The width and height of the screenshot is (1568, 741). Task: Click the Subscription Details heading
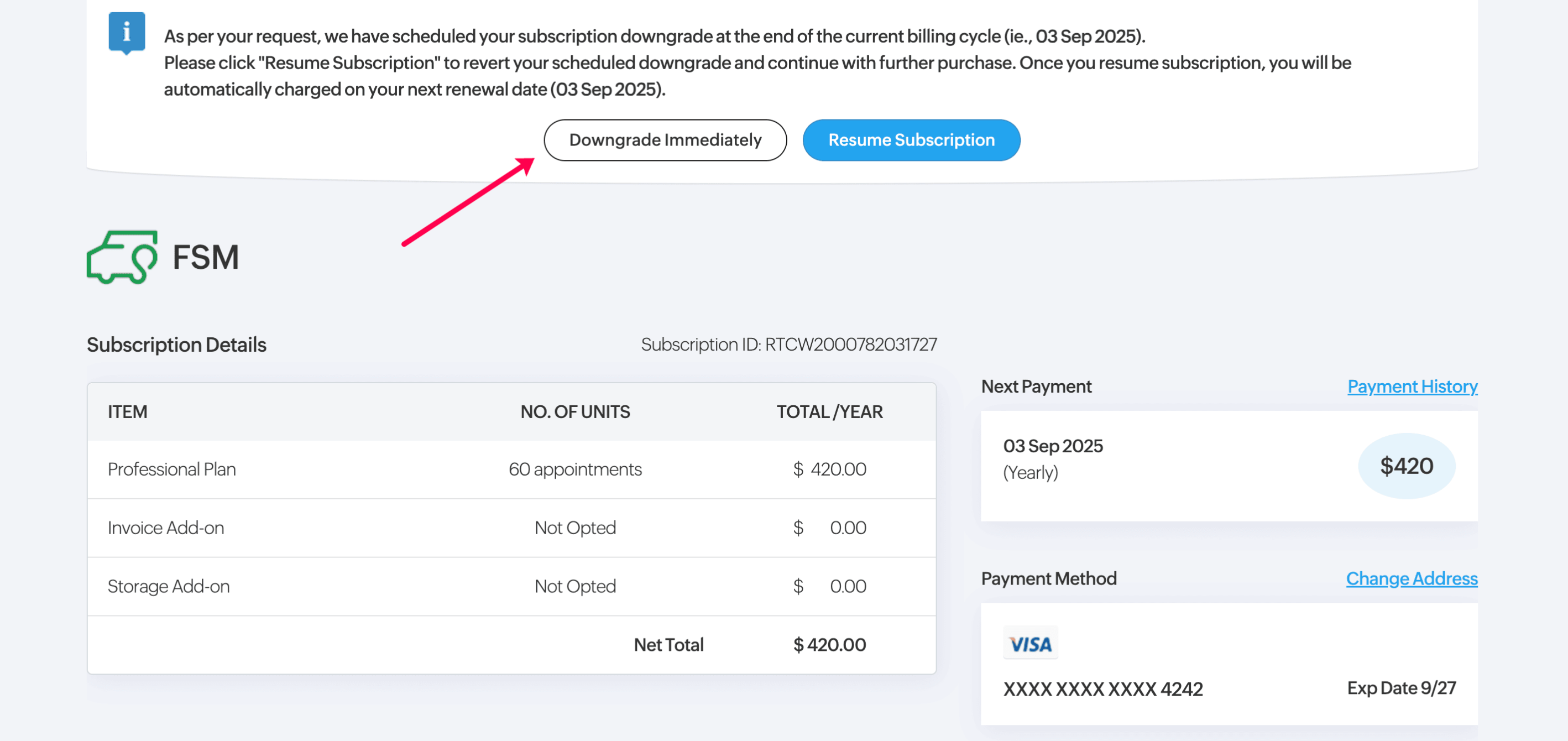click(176, 345)
